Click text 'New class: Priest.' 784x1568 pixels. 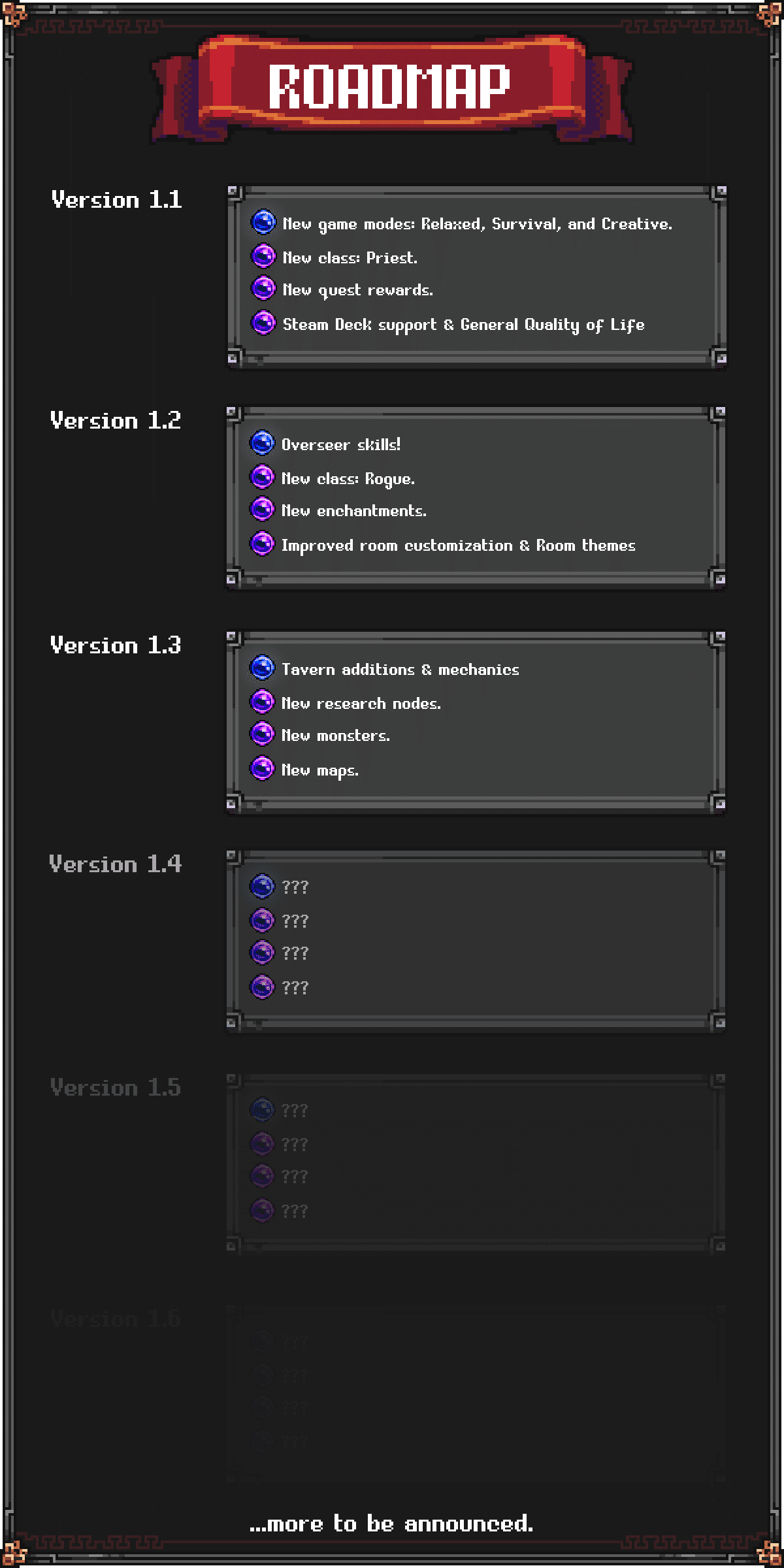point(350,258)
